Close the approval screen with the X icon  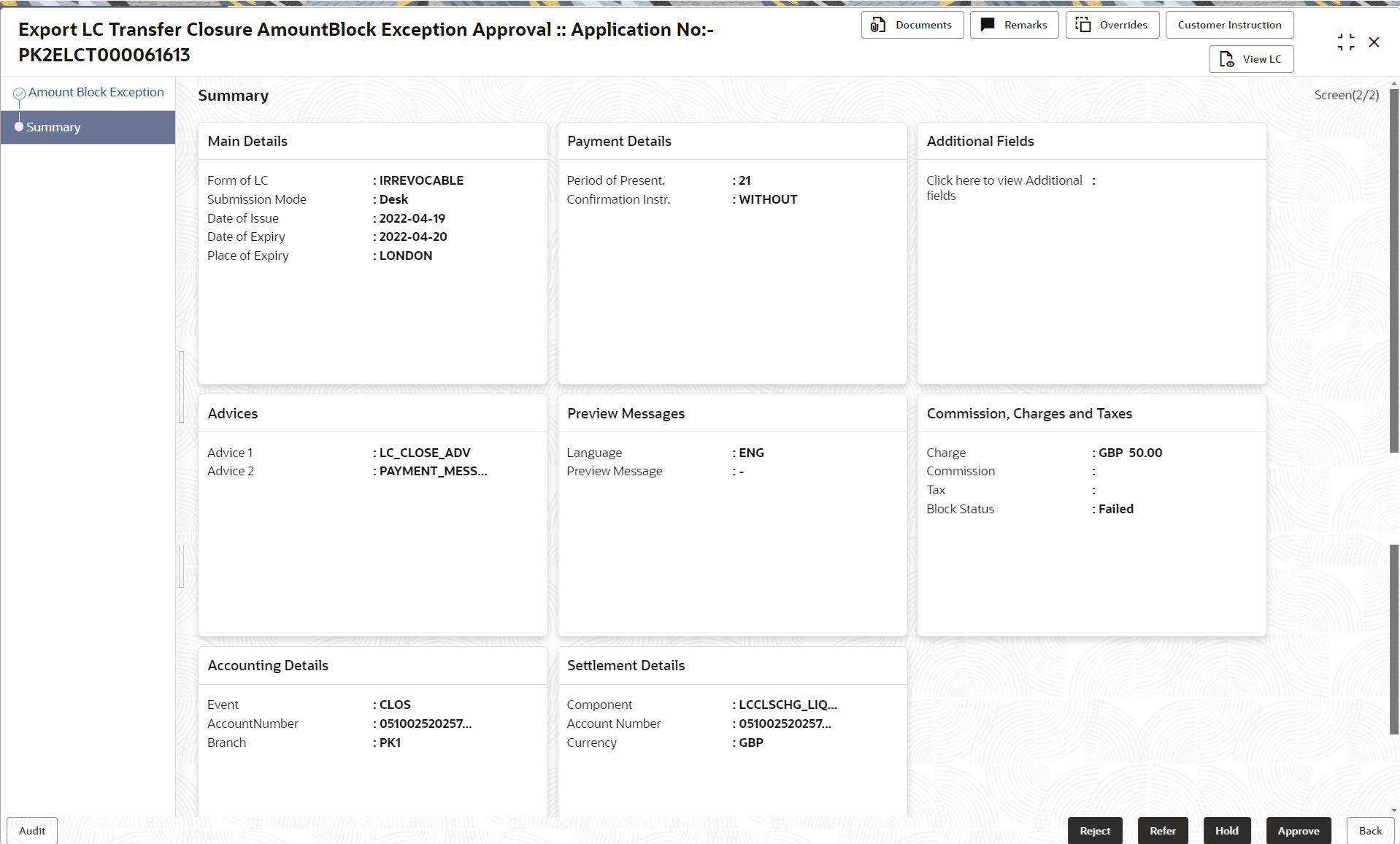pos(1374,42)
